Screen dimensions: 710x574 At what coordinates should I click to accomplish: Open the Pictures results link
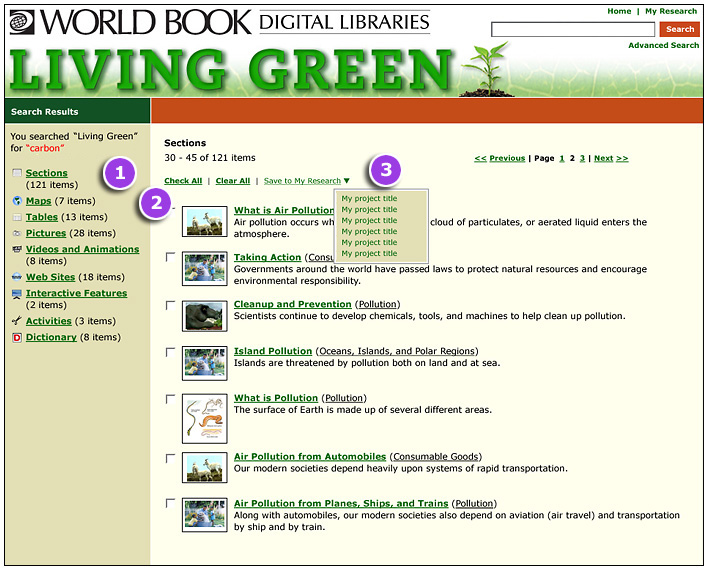click(x=46, y=233)
